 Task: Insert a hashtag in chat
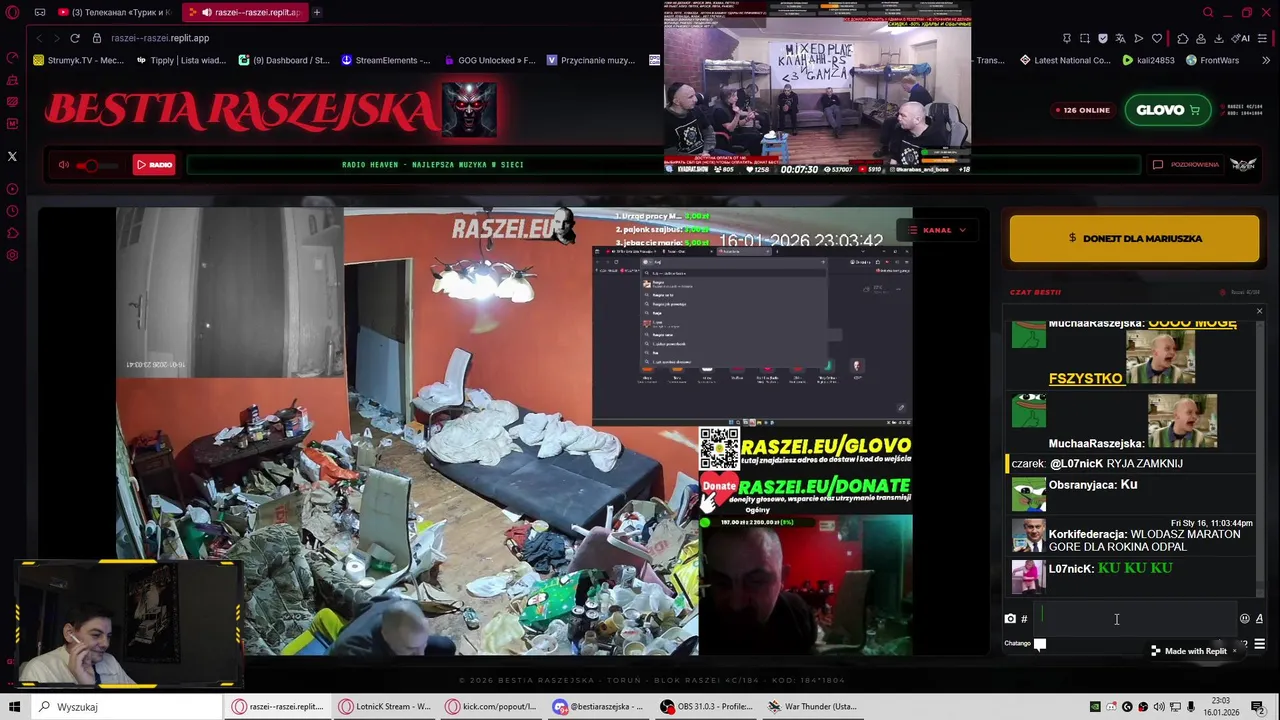tap(1024, 619)
